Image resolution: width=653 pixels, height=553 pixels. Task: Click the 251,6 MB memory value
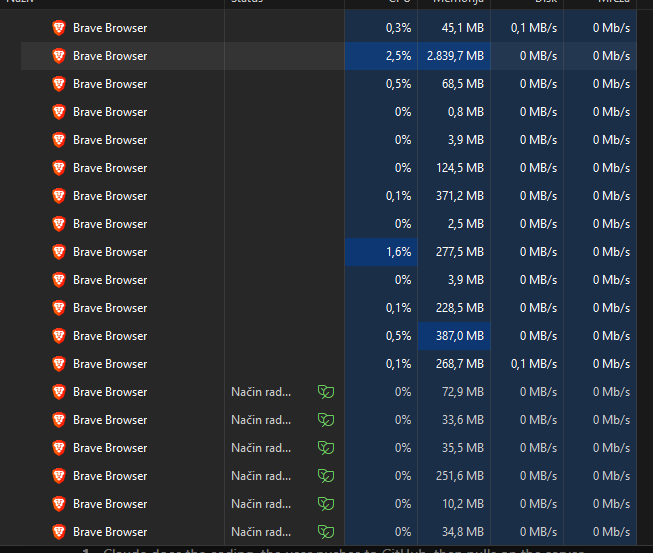coord(460,476)
